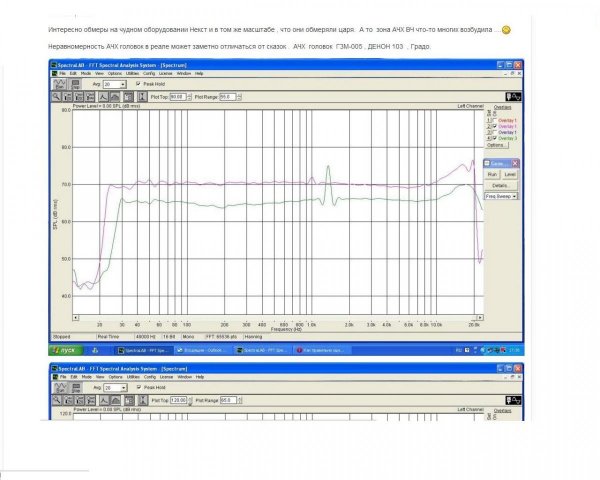Click 'Stopped' in status bar
This screenshot has height=480, width=600.
(x=62, y=337)
